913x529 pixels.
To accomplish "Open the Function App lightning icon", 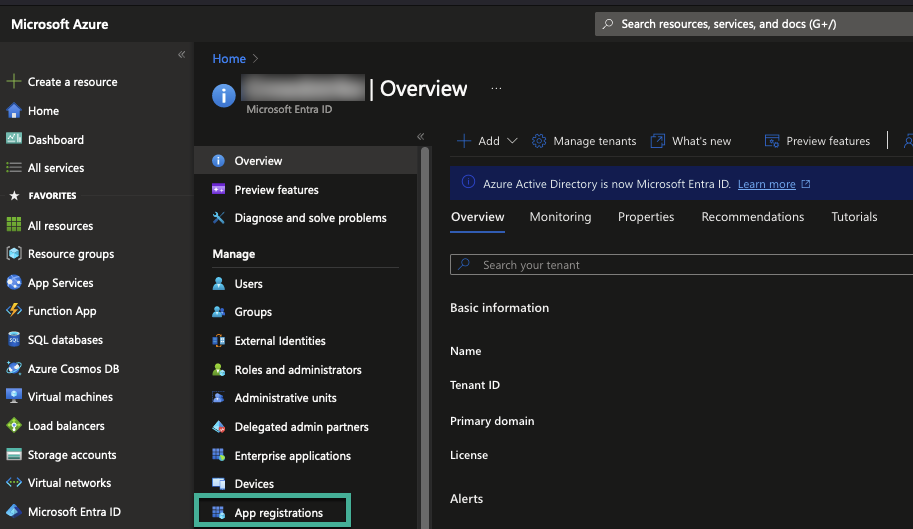I will (x=14, y=311).
